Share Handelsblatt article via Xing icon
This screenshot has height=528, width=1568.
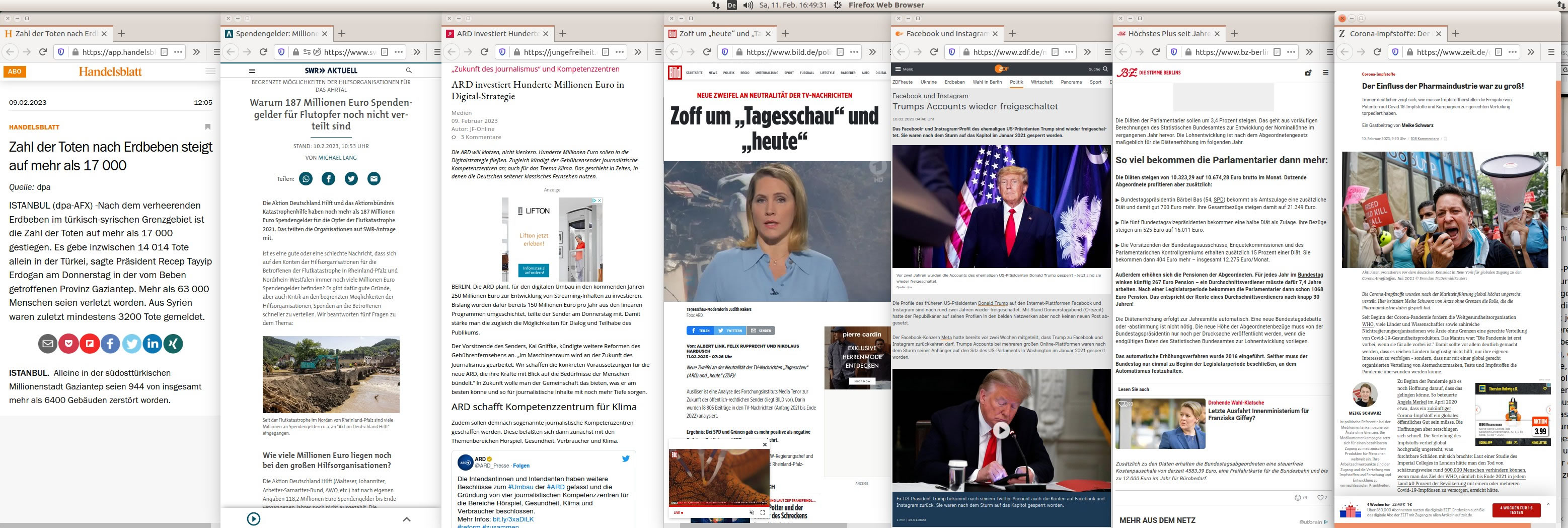pyautogui.click(x=174, y=344)
